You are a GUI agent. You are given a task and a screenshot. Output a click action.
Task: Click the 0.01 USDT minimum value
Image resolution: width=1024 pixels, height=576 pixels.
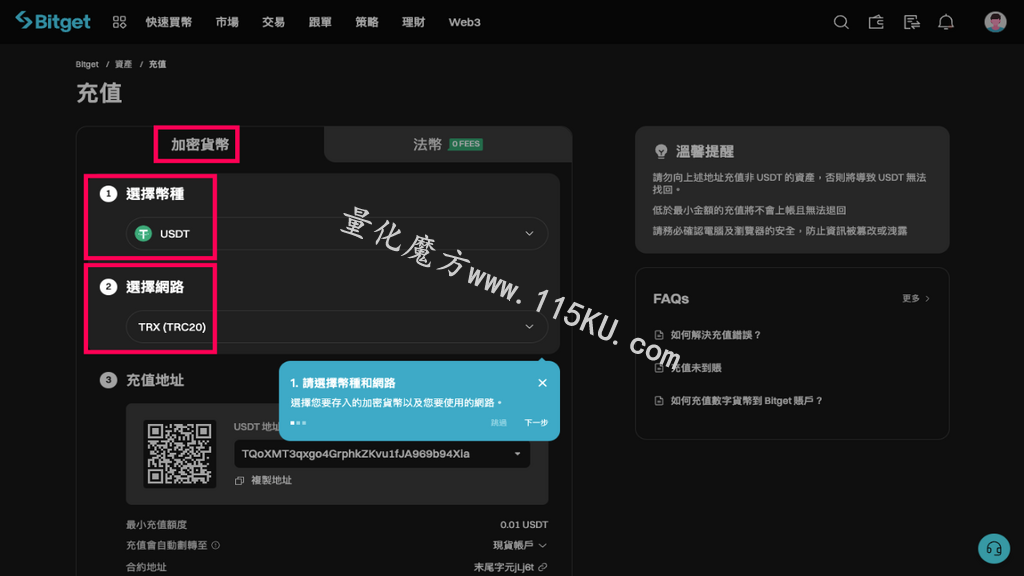click(x=524, y=524)
